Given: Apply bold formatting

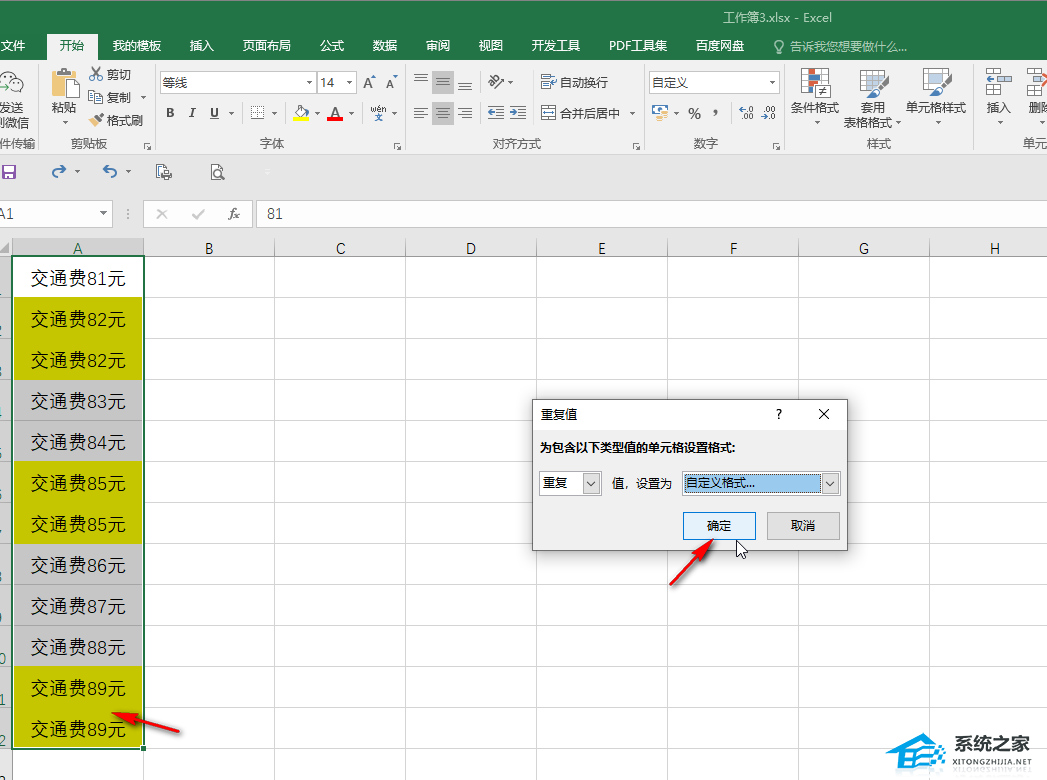Looking at the screenshot, I should click(170, 113).
